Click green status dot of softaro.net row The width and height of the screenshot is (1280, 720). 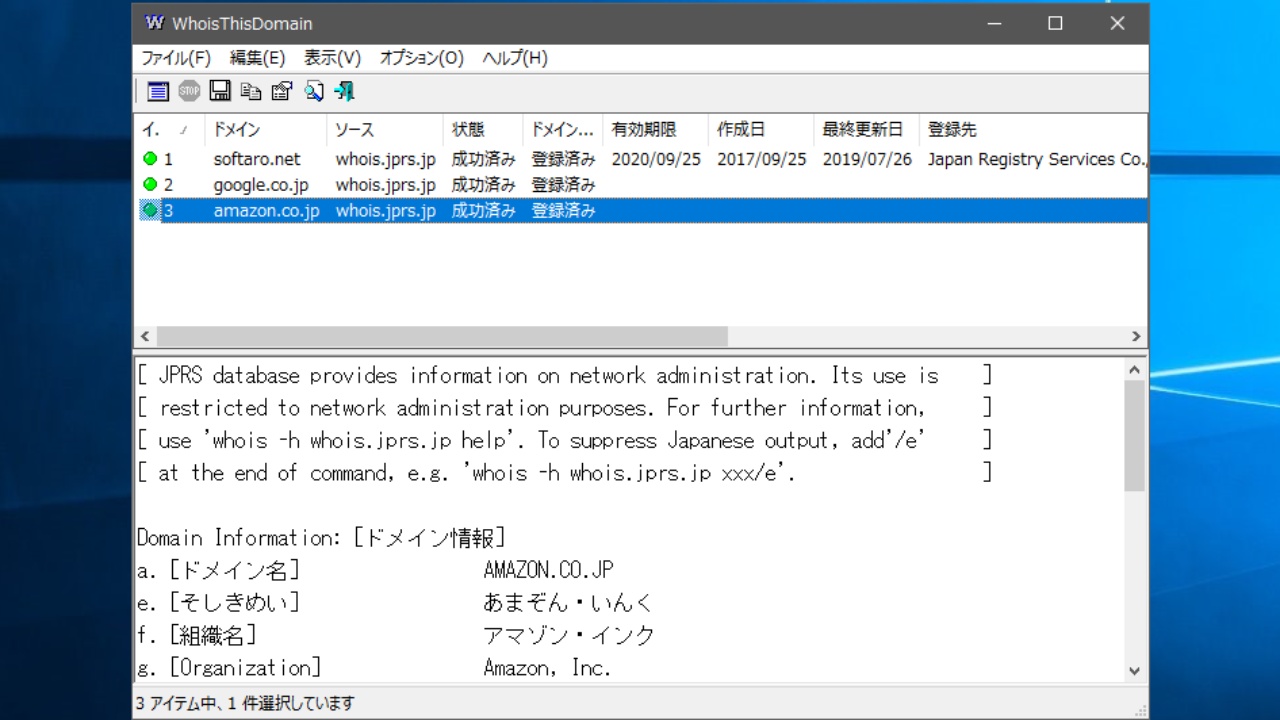[150, 158]
